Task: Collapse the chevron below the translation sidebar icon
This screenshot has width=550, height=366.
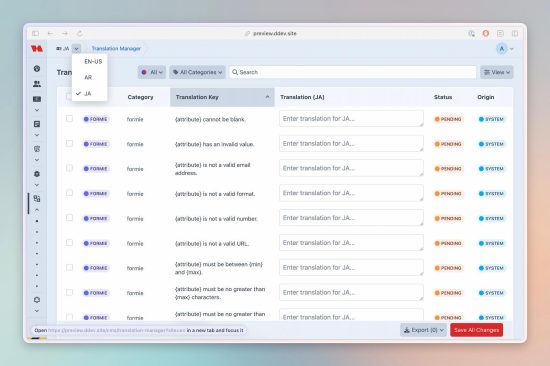Action: coord(36,210)
